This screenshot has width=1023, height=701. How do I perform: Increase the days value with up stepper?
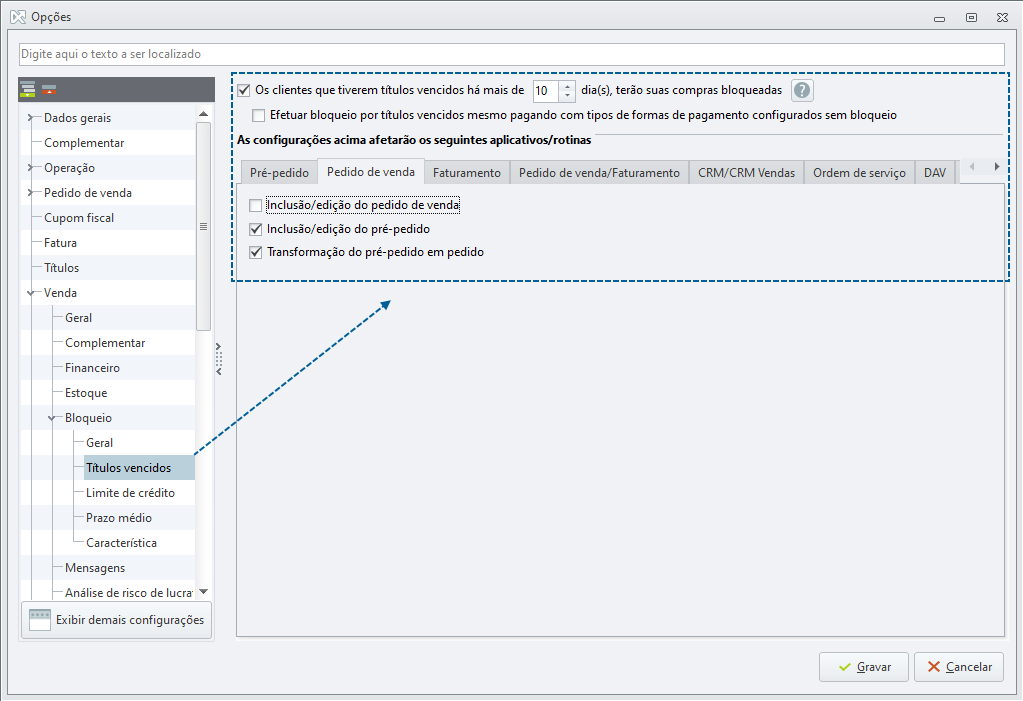(x=567, y=86)
